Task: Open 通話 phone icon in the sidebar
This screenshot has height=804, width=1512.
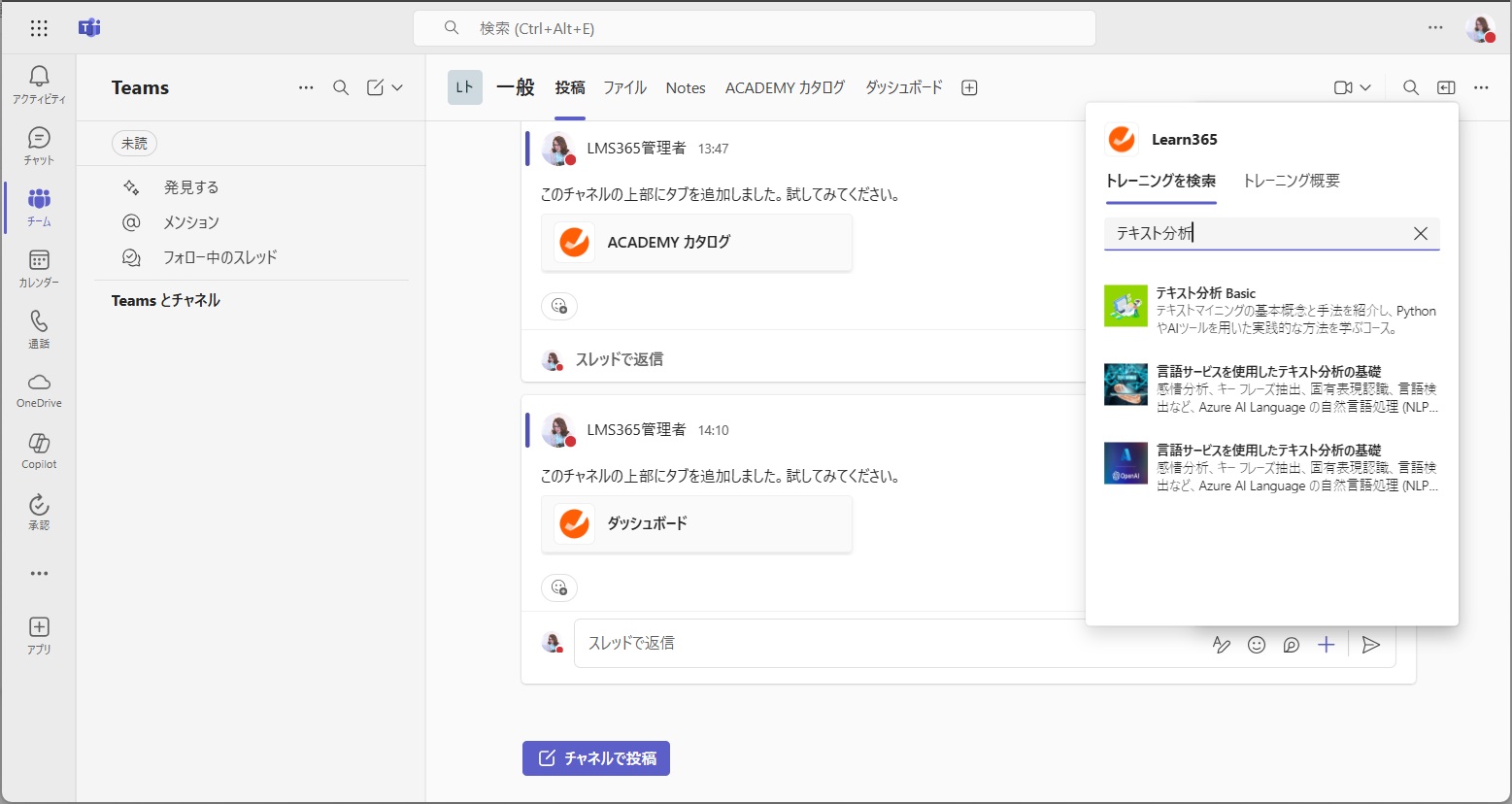Action: coord(39,329)
